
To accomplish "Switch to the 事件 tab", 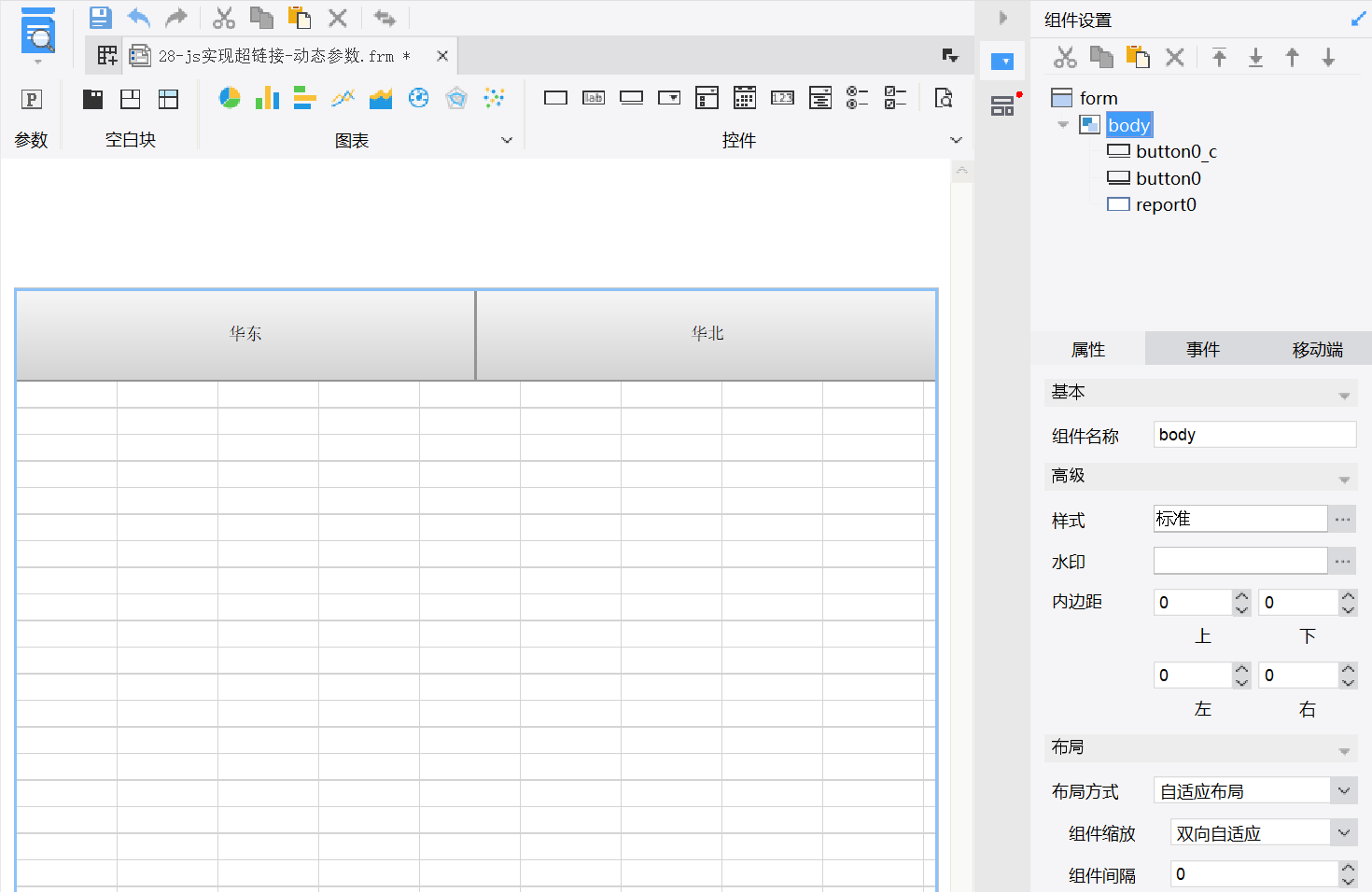I will click(x=1203, y=349).
